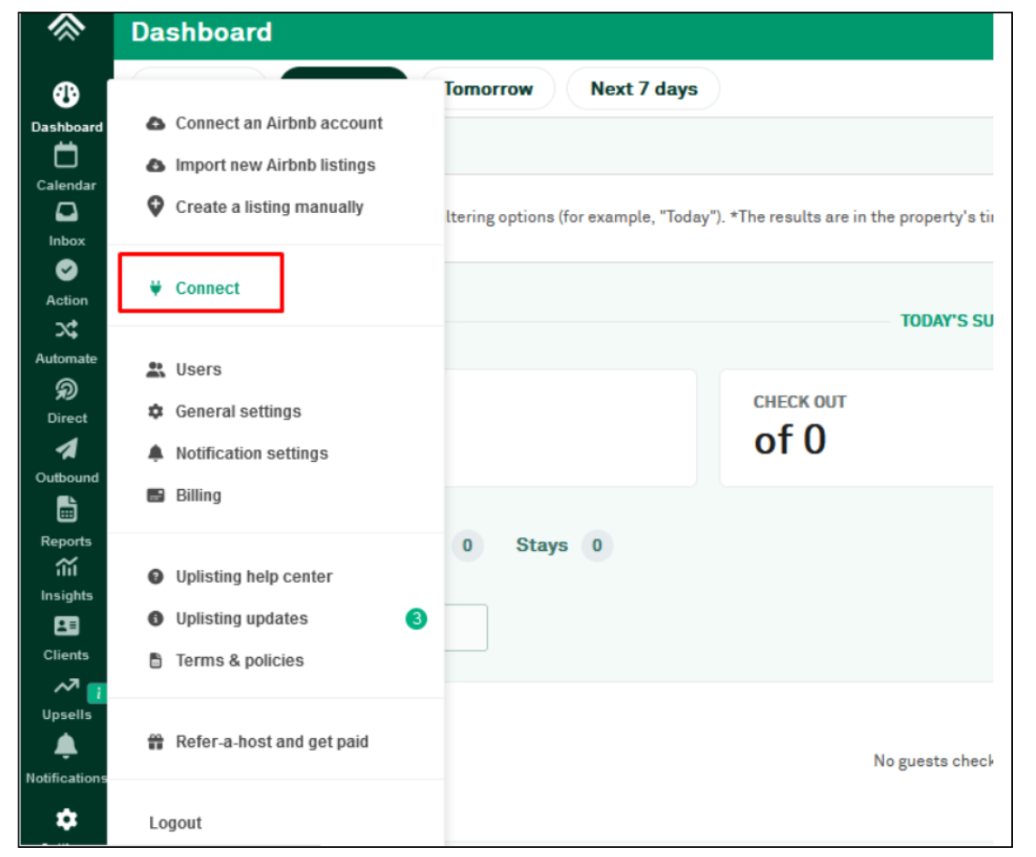This screenshot has height=857, width=1036.
Task: Click the Uplisting logo icon
Action: 66,27
